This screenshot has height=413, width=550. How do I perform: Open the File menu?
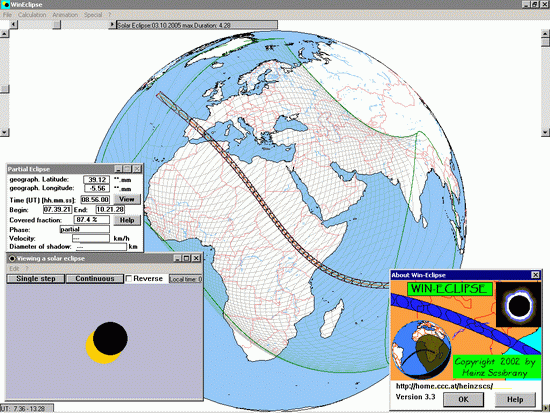[x=7, y=15]
